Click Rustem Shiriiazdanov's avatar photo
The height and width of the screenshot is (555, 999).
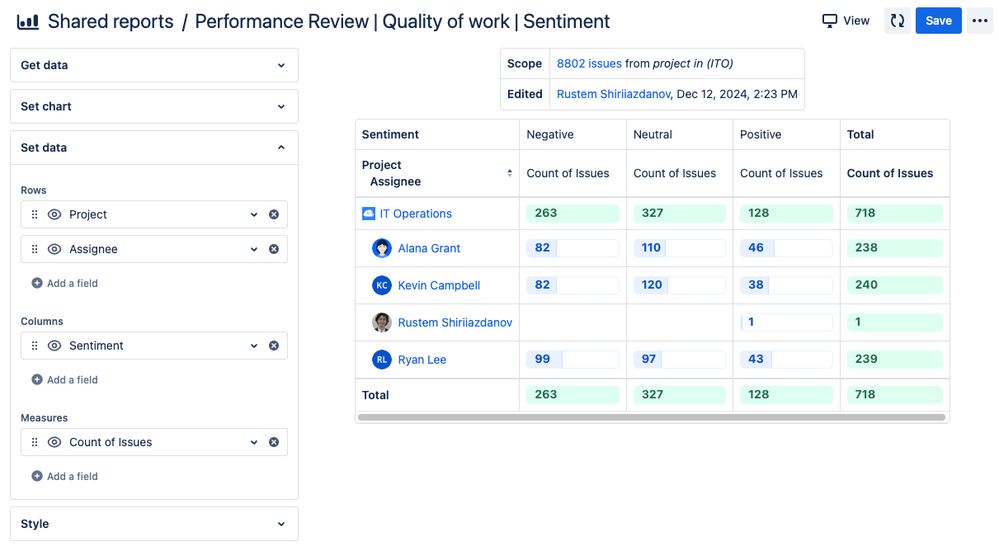tap(382, 322)
